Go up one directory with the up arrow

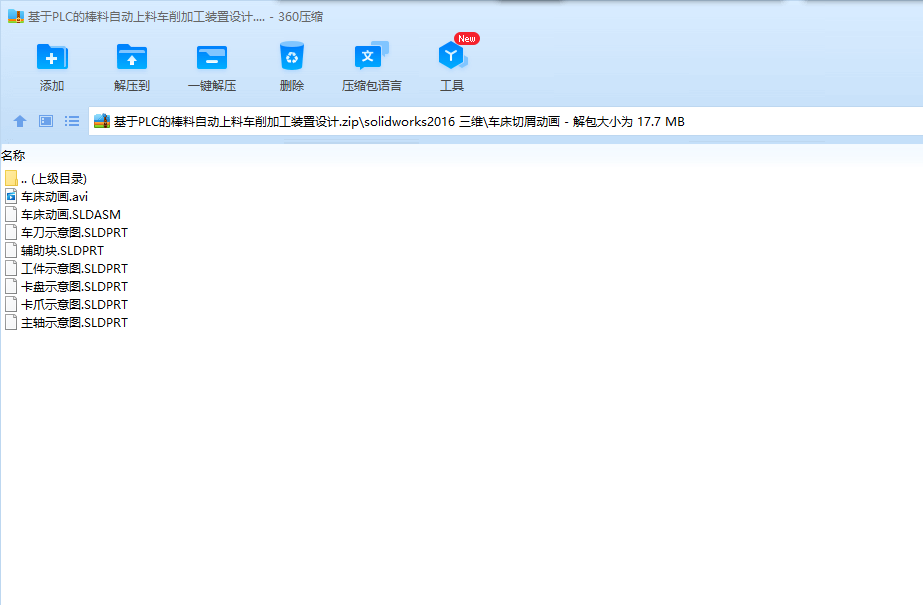coord(20,121)
